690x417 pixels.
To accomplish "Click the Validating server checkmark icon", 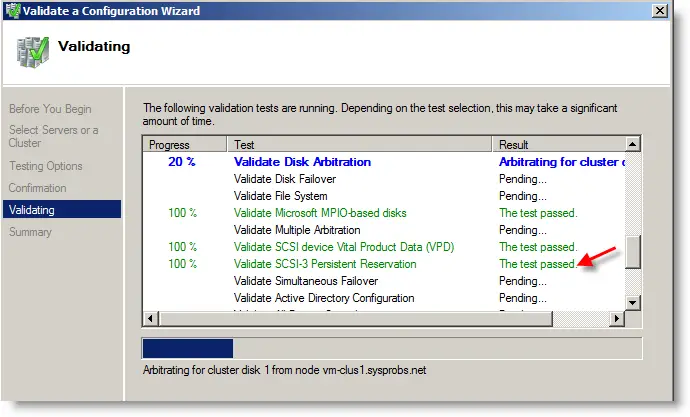I will pos(33,52).
